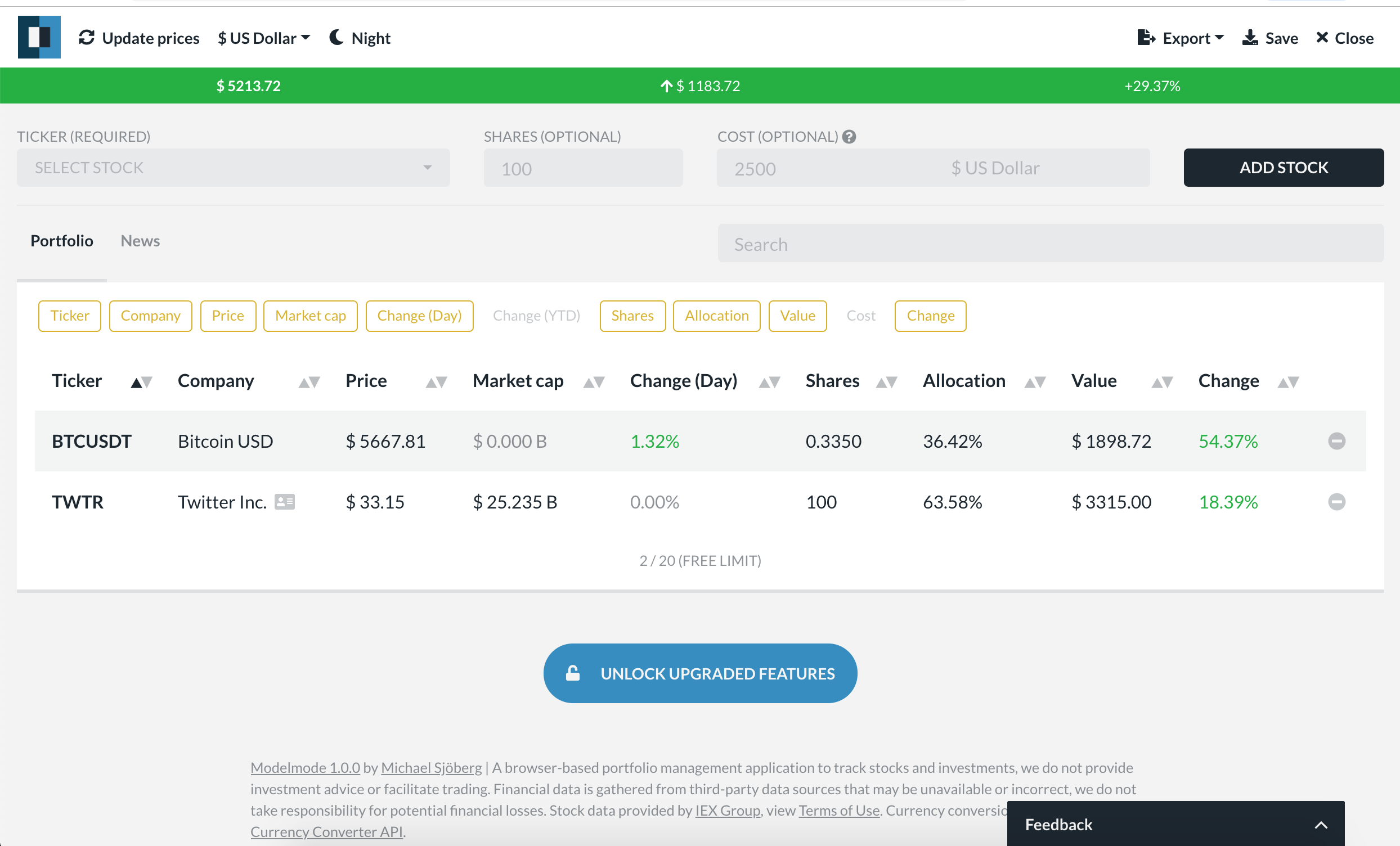1400x846 pixels.
Task: Click the Cost help question mark icon
Action: tap(849, 137)
